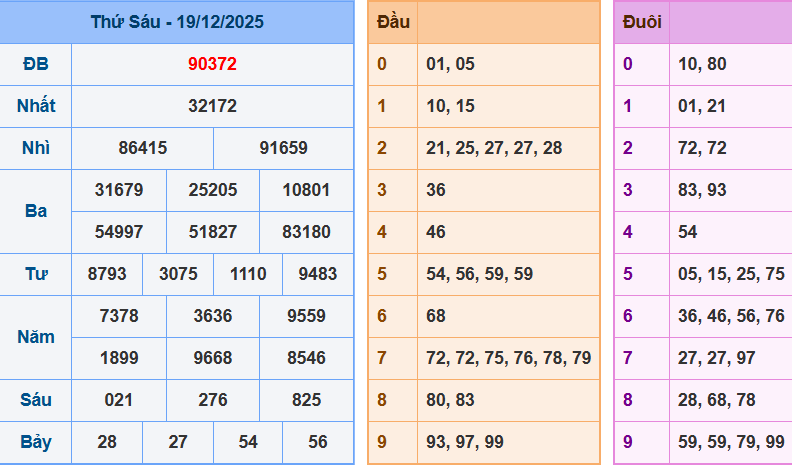Select the Nhì prize row label
This screenshot has height=465, width=792.
pos(36,148)
